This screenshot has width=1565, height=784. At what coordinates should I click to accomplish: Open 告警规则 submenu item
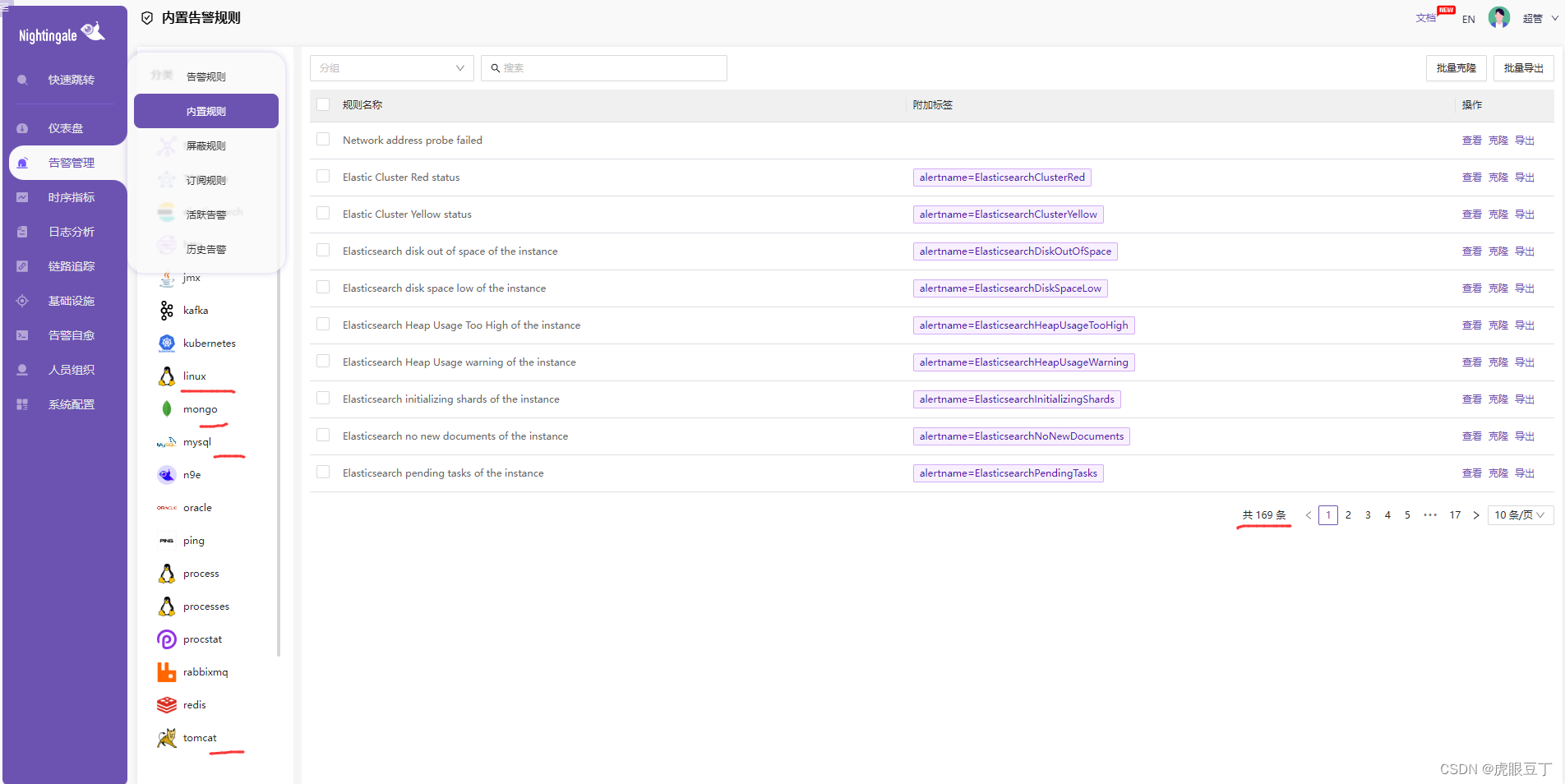click(206, 76)
